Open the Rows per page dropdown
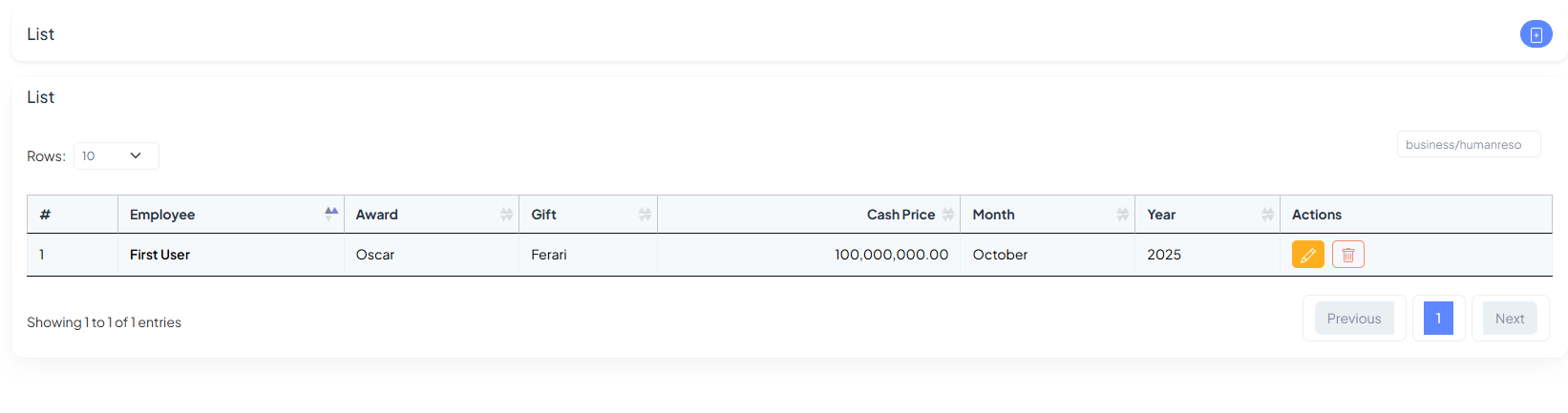1568x413 pixels. [x=116, y=155]
